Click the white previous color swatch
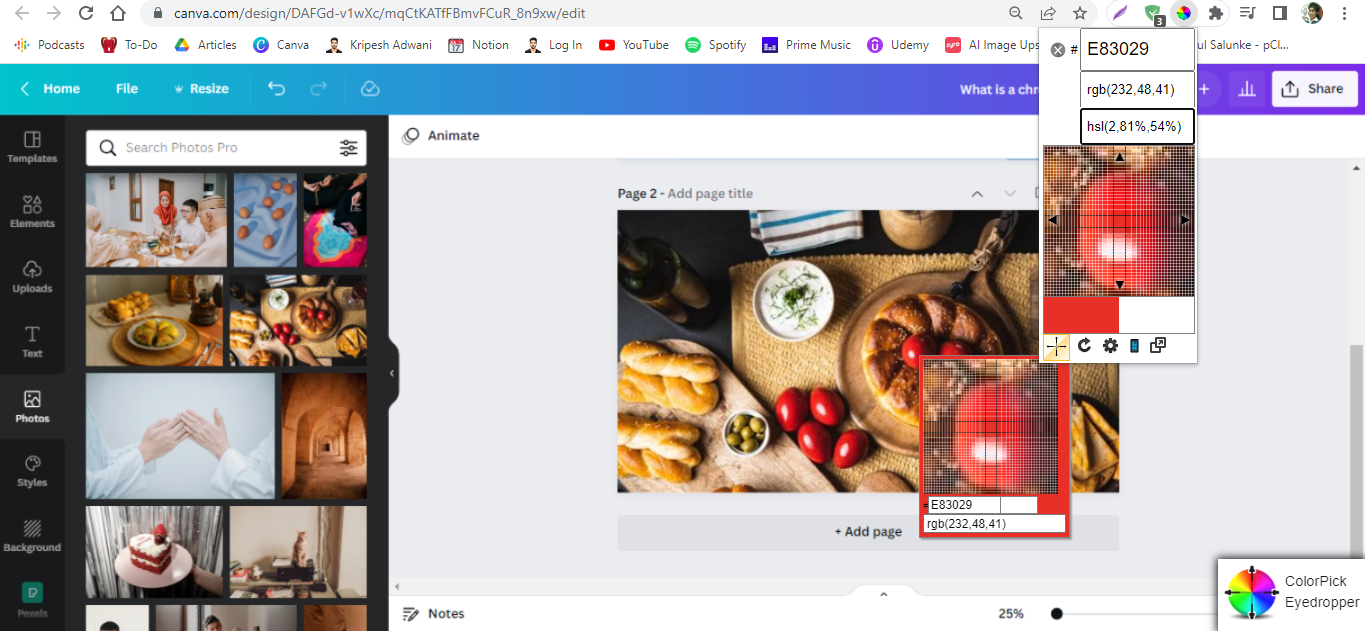This screenshot has height=631, width=1365. (1157, 315)
